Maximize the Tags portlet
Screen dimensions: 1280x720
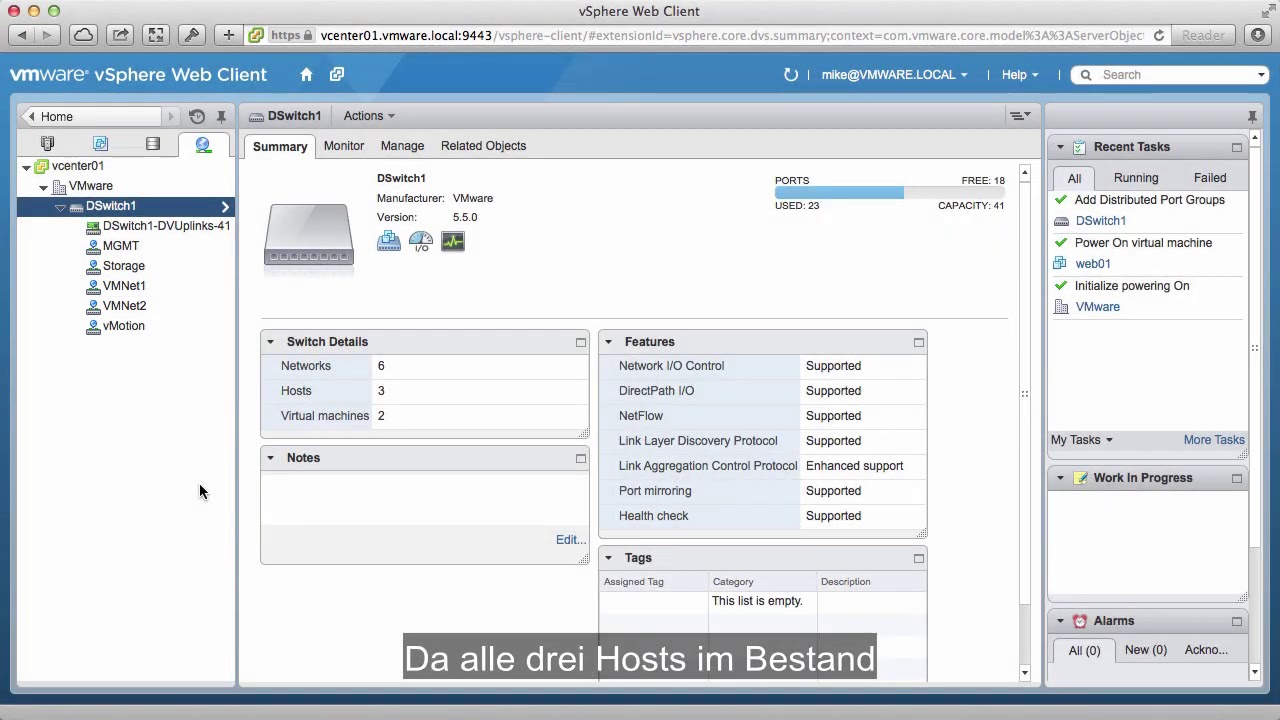pyautogui.click(x=919, y=558)
